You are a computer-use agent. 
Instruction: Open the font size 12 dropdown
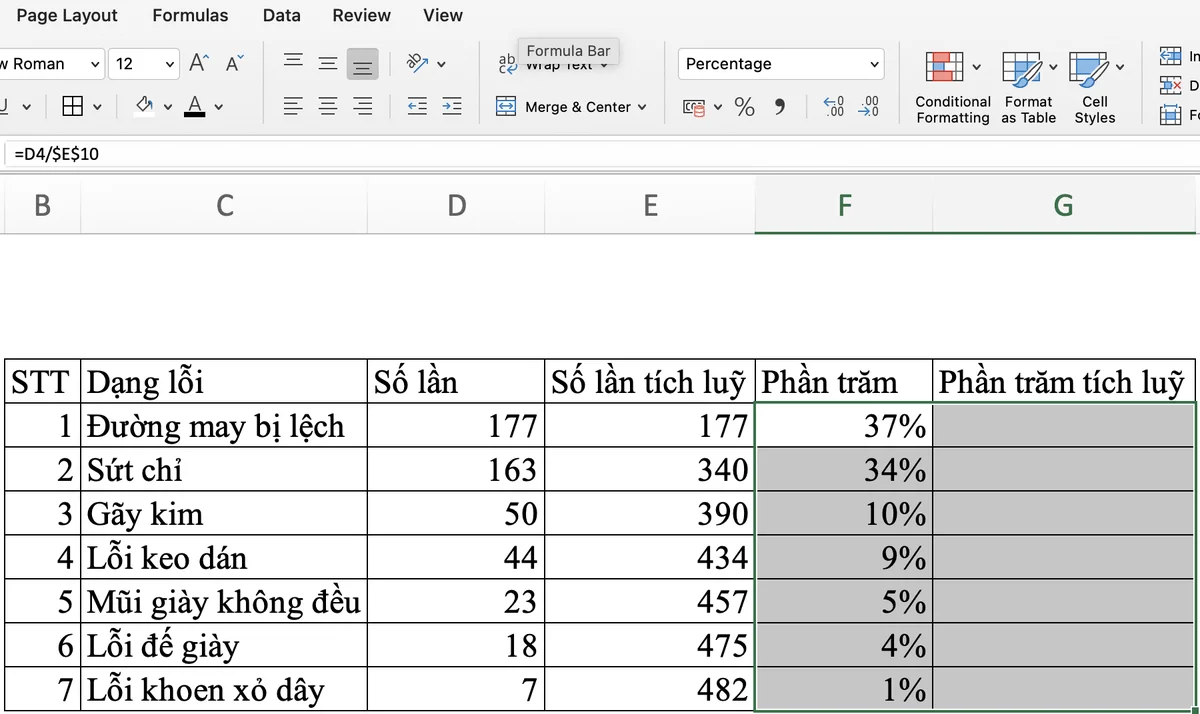coord(170,64)
